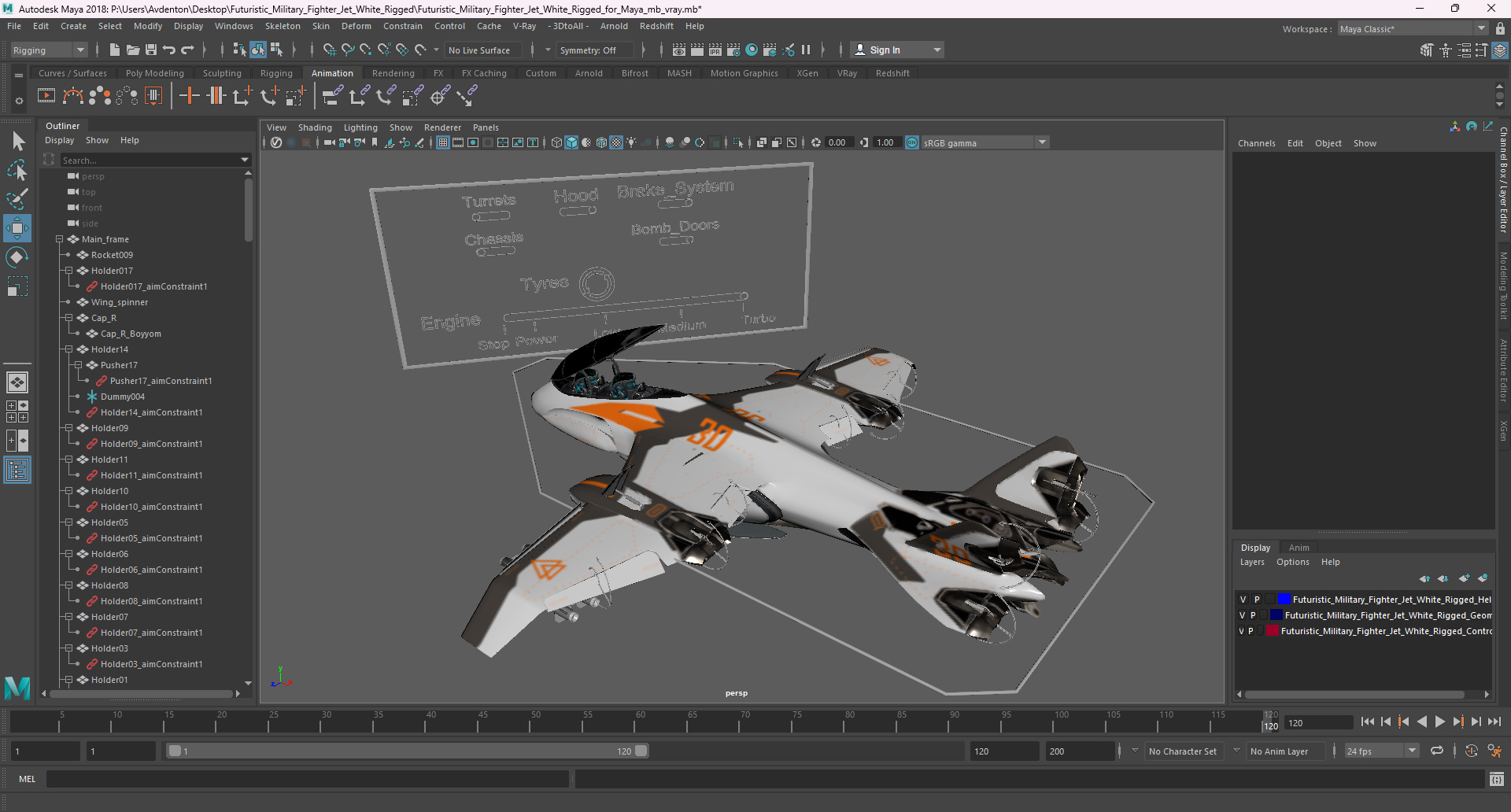Open the Sign In dropdown

[x=897, y=50]
